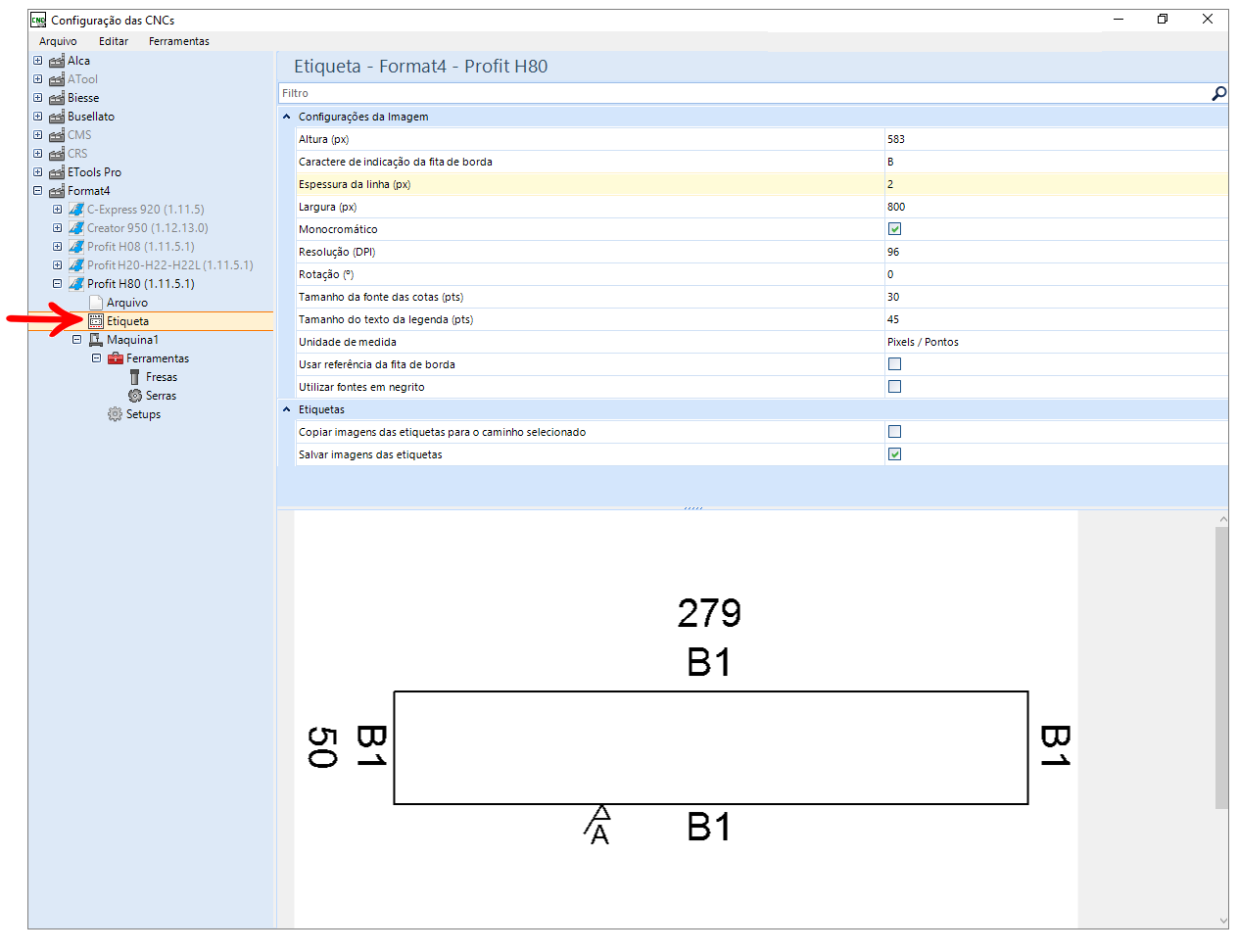1238x952 pixels.
Task: Click the Serras saw blade icon
Action: [x=135, y=396]
